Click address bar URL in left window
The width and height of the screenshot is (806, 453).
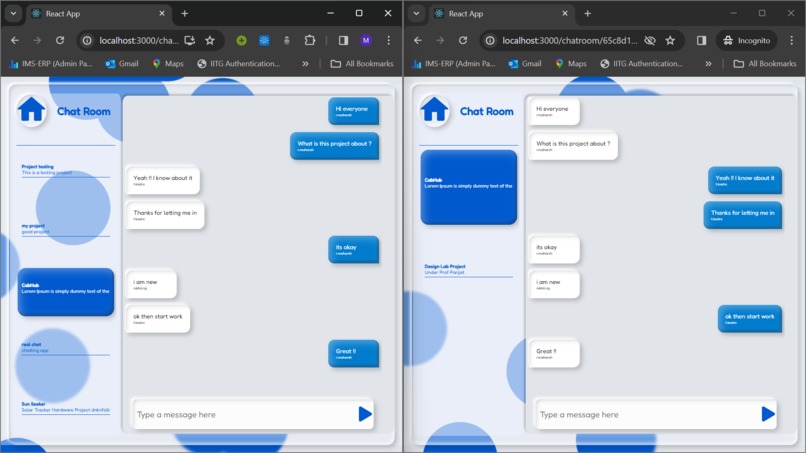(139, 40)
